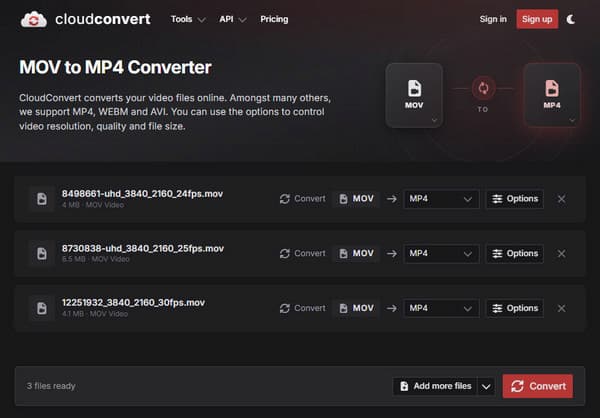
Task: Remove the 8498661 24fps file with X
Action: tap(561, 199)
